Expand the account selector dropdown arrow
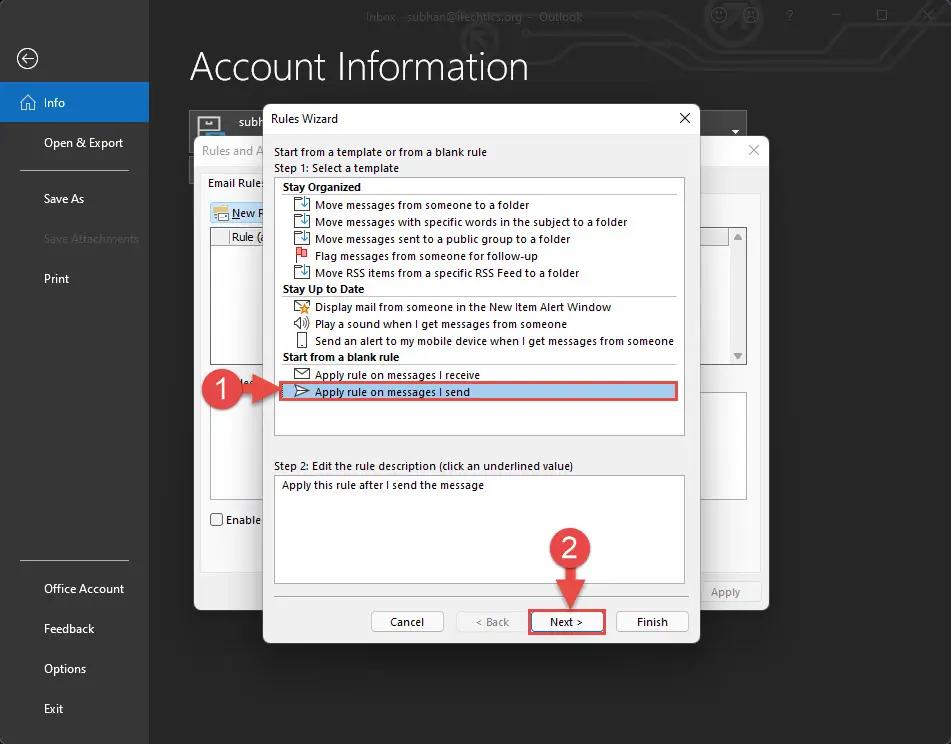This screenshot has width=951, height=744. point(735,132)
